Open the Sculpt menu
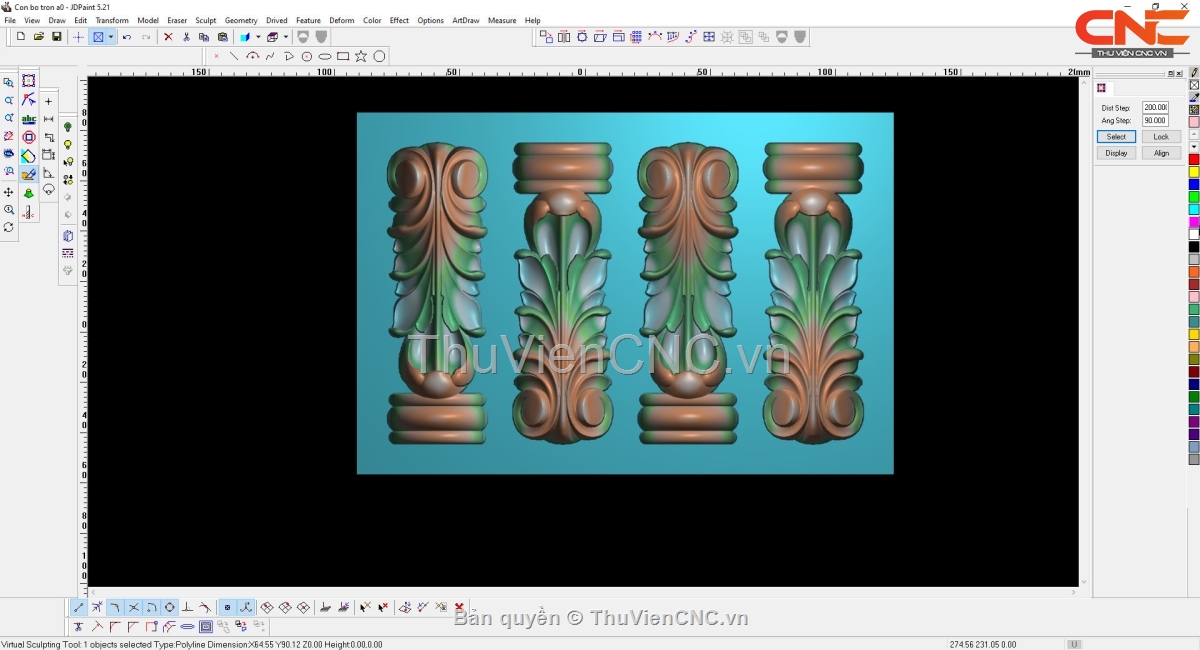This screenshot has width=1200, height=650. (205, 20)
